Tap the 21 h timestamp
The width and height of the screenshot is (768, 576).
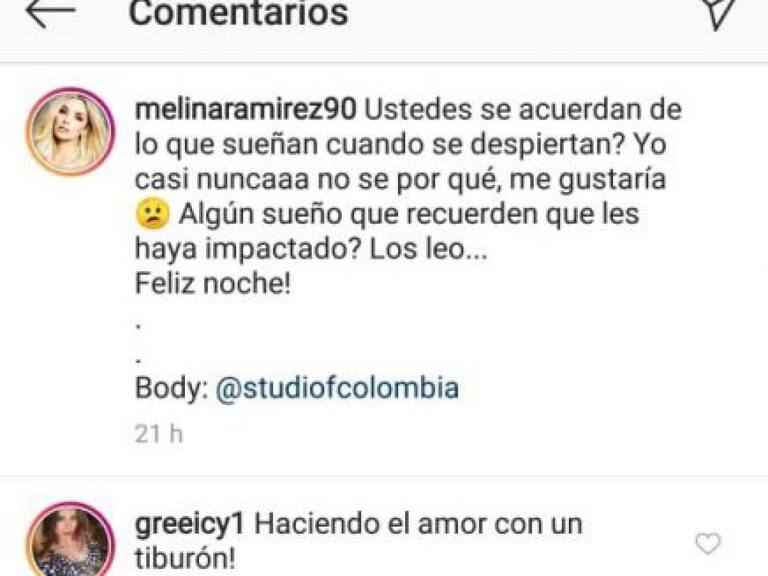(x=158, y=434)
